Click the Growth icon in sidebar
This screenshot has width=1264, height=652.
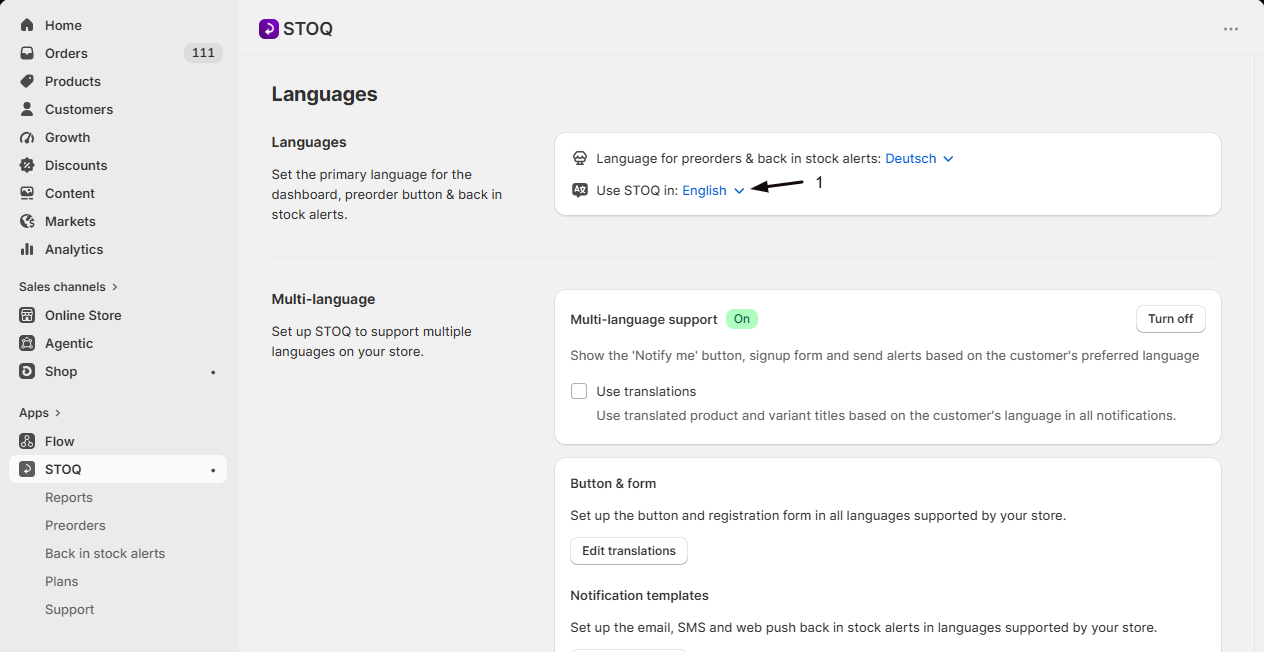coord(27,137)
